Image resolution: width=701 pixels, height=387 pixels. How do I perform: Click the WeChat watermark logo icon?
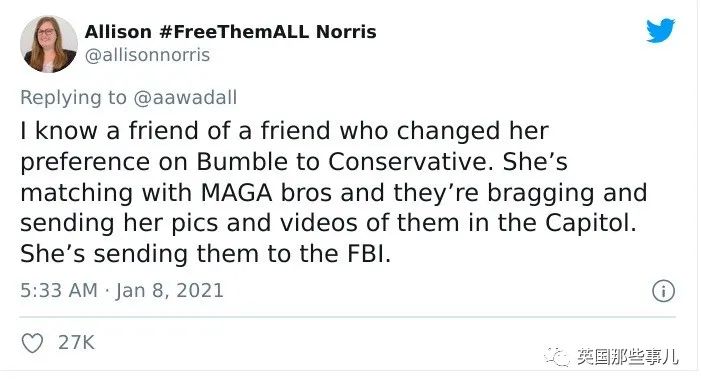point(557,356)
